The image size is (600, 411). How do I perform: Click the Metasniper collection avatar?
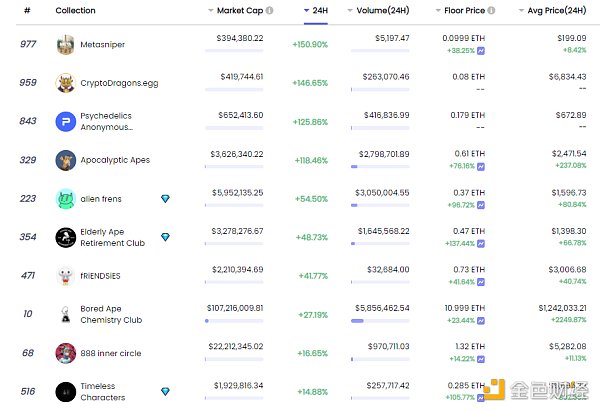pyautogui.click(x=65, y=45)
